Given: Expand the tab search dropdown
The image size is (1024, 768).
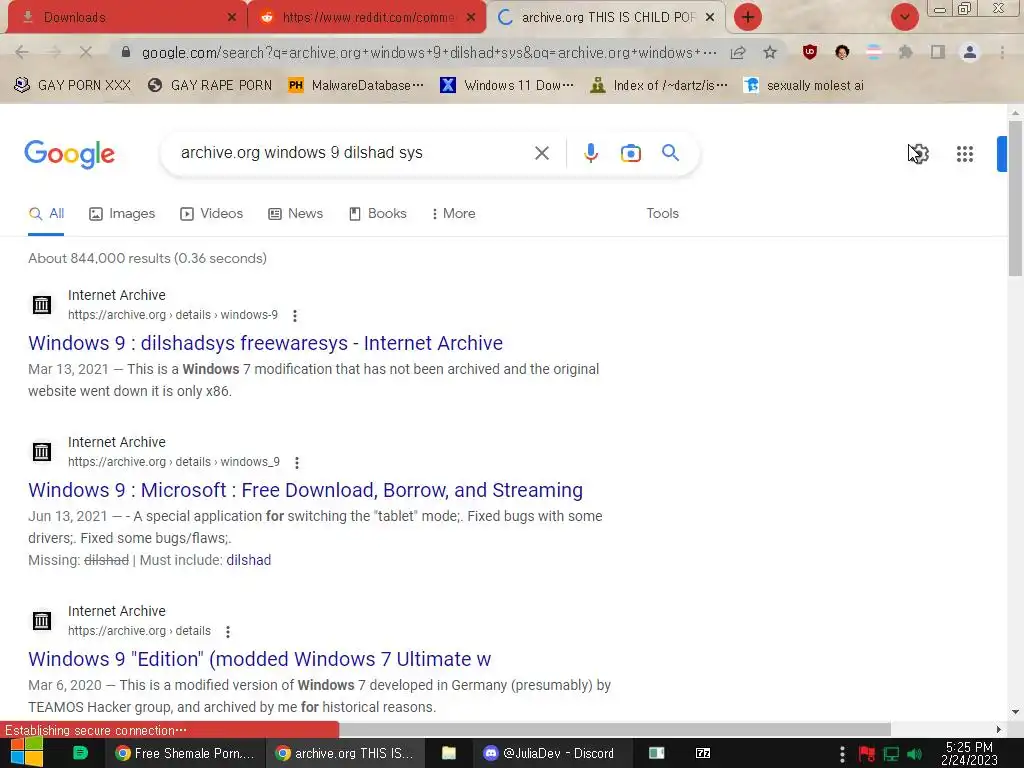Looking at the screenshot, I should pyautogui.click(x=904, y=17).
